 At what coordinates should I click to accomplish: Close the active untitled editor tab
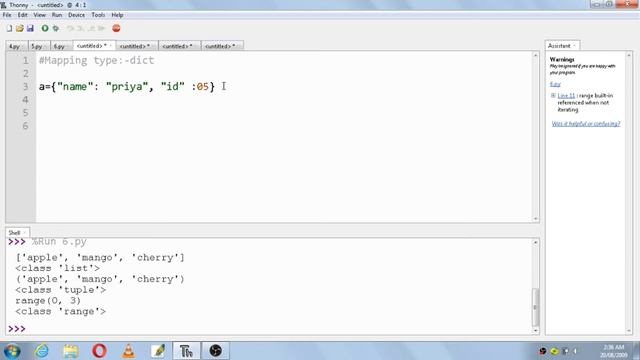111,46
